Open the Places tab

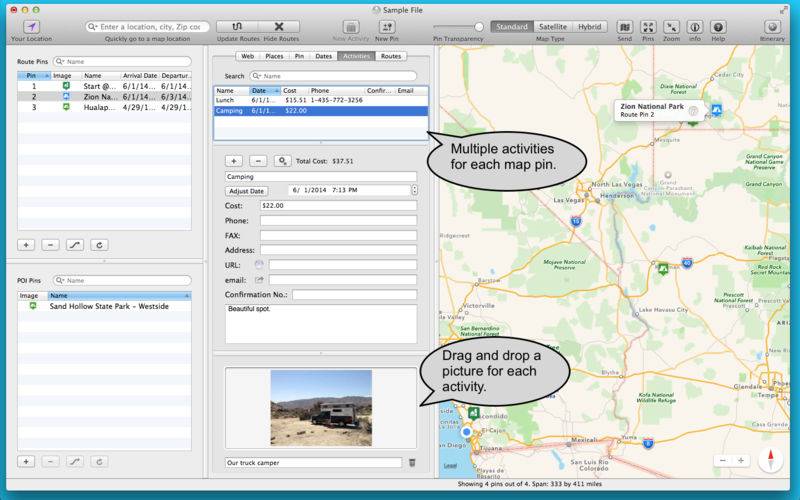[274, 56]
